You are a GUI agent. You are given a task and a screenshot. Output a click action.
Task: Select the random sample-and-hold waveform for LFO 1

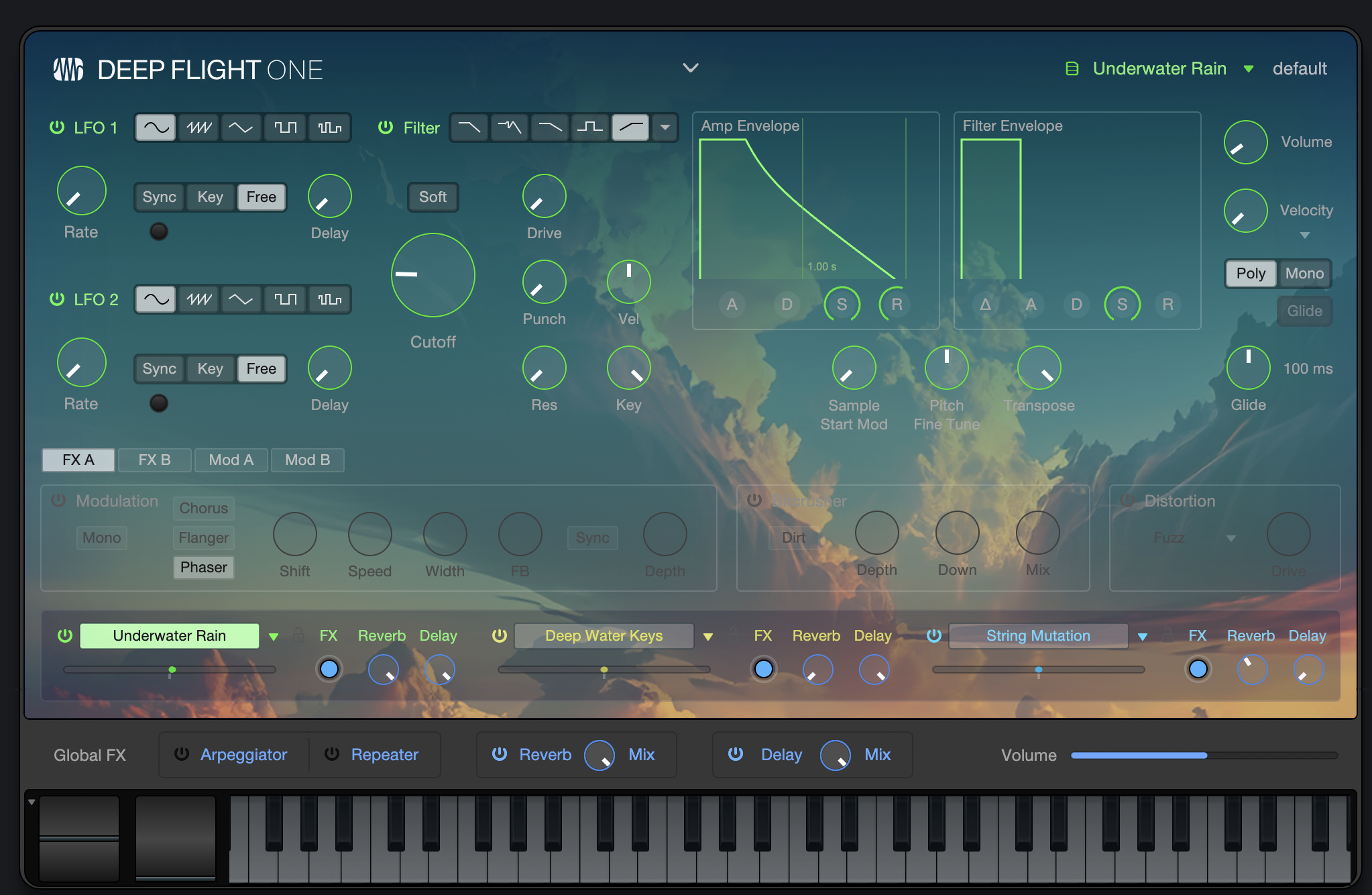pyautogui.click(x=329, y=127)
